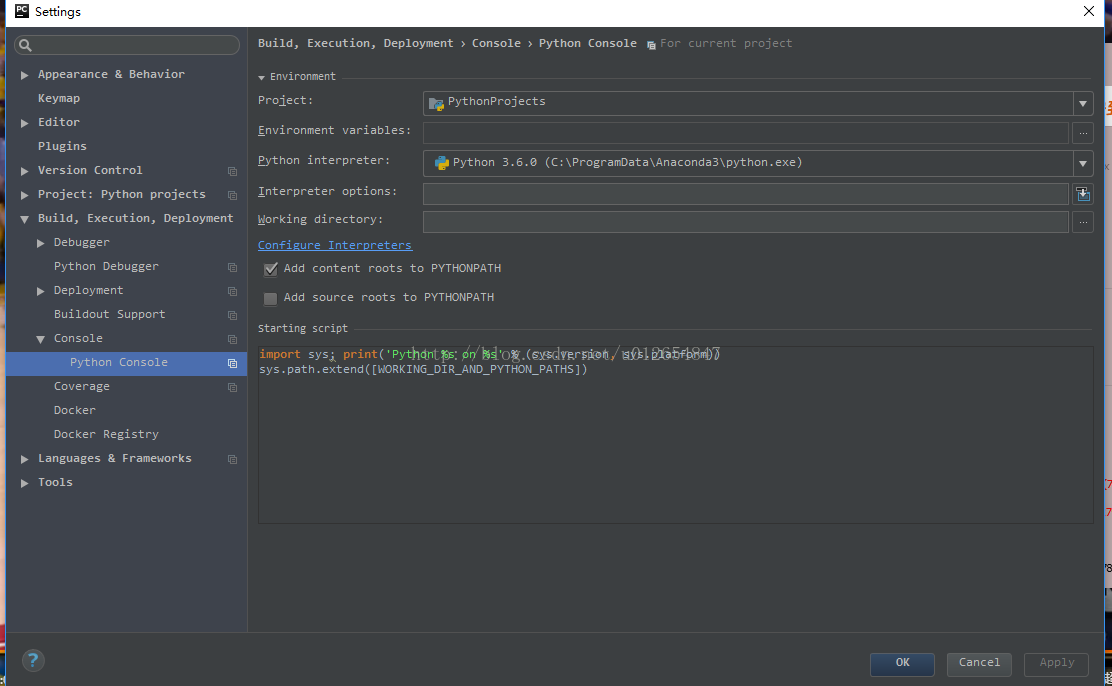
Task: Click the PythonProjects folder icon in Project field
Action: (436, 104)
